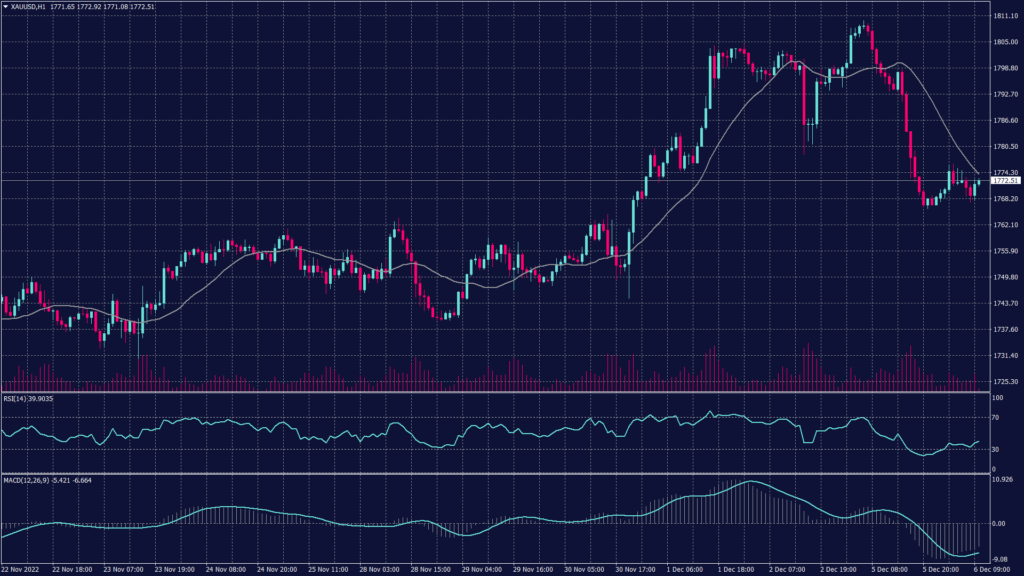Click the MACD 0.00 zero-level label
The image size is (1024, 576).
[998, 523]
